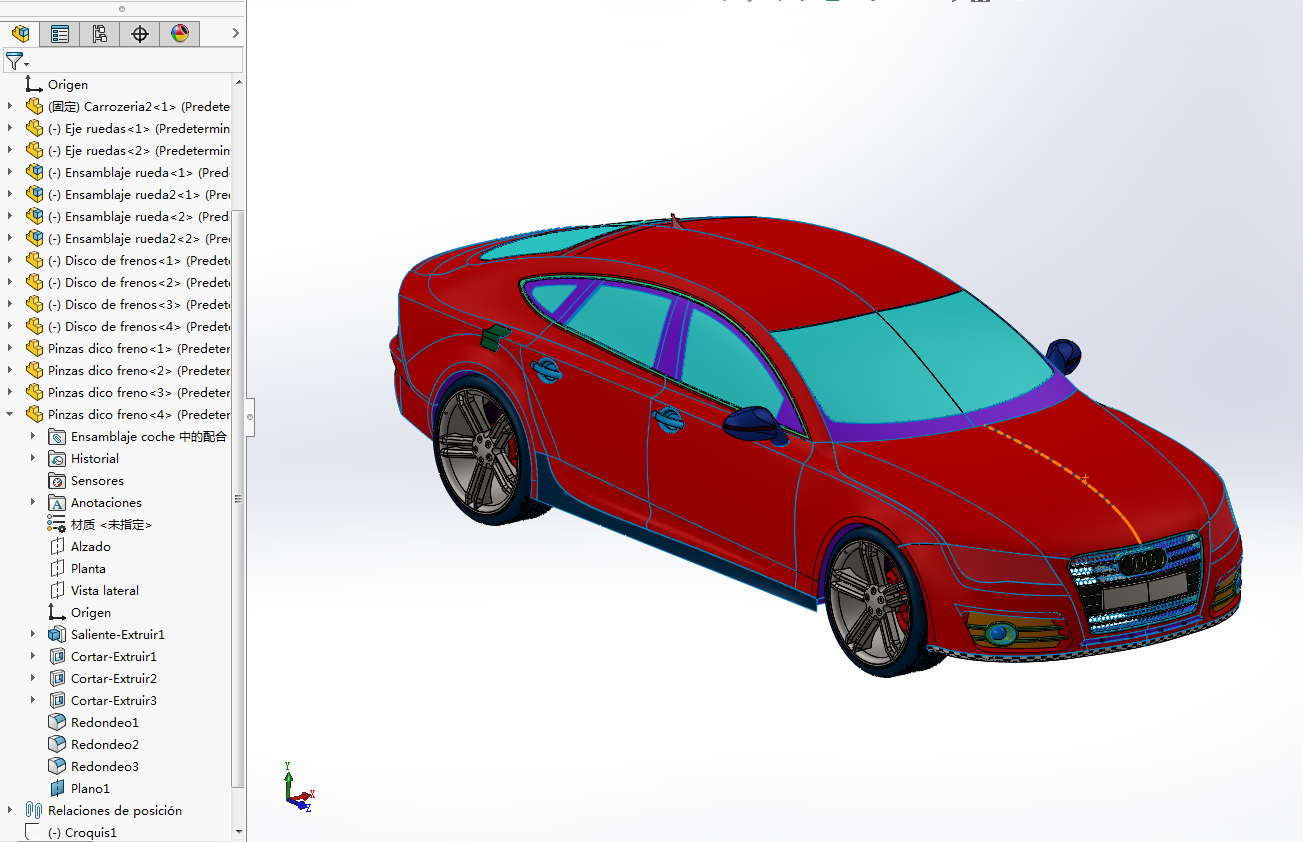Click the Eje ruedas<1> part icon
Viewport: 1303px width, 842px height.
pyautogui.click(x=35, y=129)
